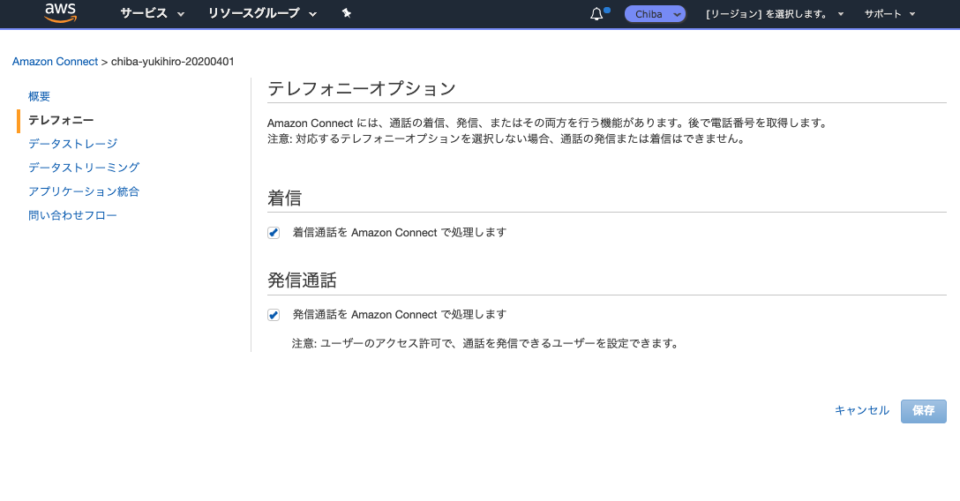Click the 発信通話 section heading
960x501 pixels.
pyautogui.click(x=302, y=280)
